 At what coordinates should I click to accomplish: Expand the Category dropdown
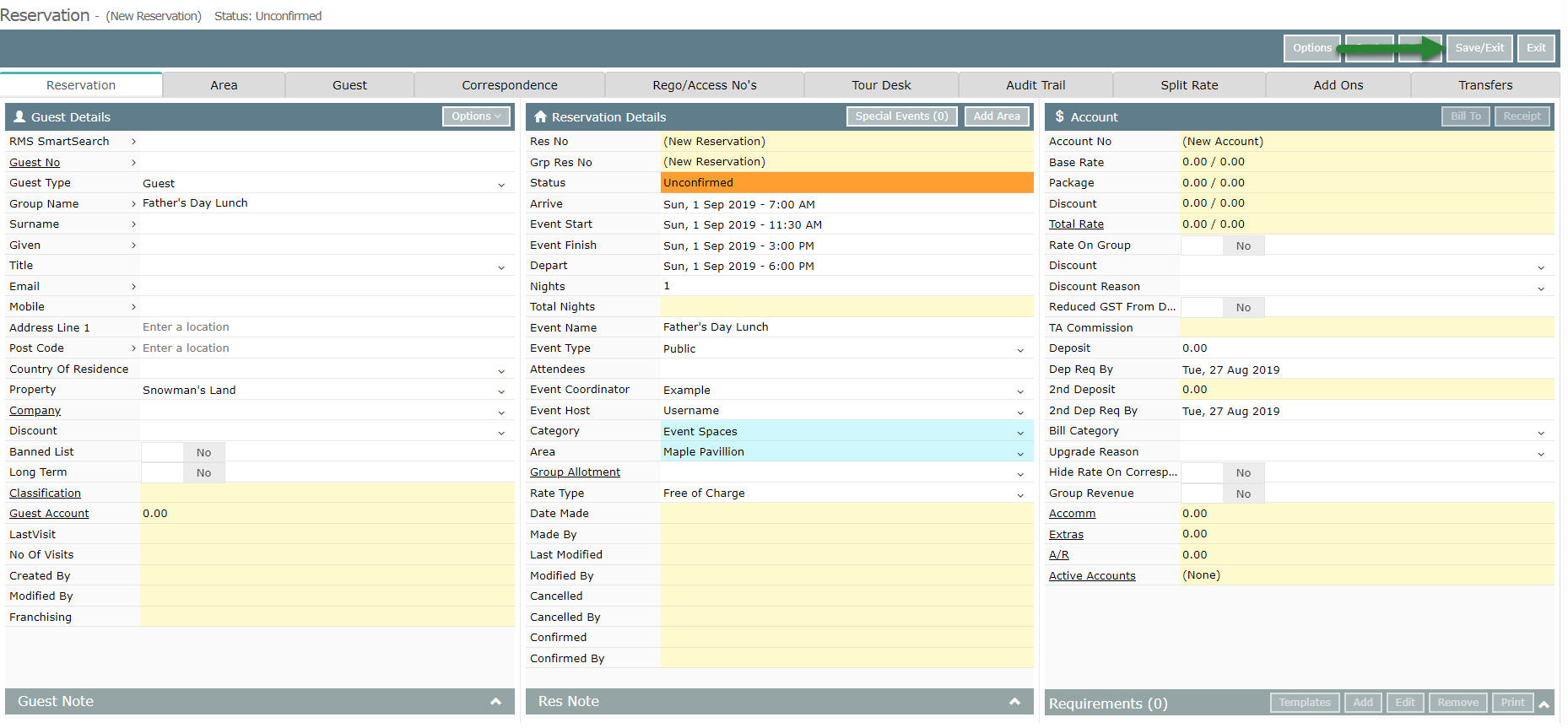[1020, 433]
